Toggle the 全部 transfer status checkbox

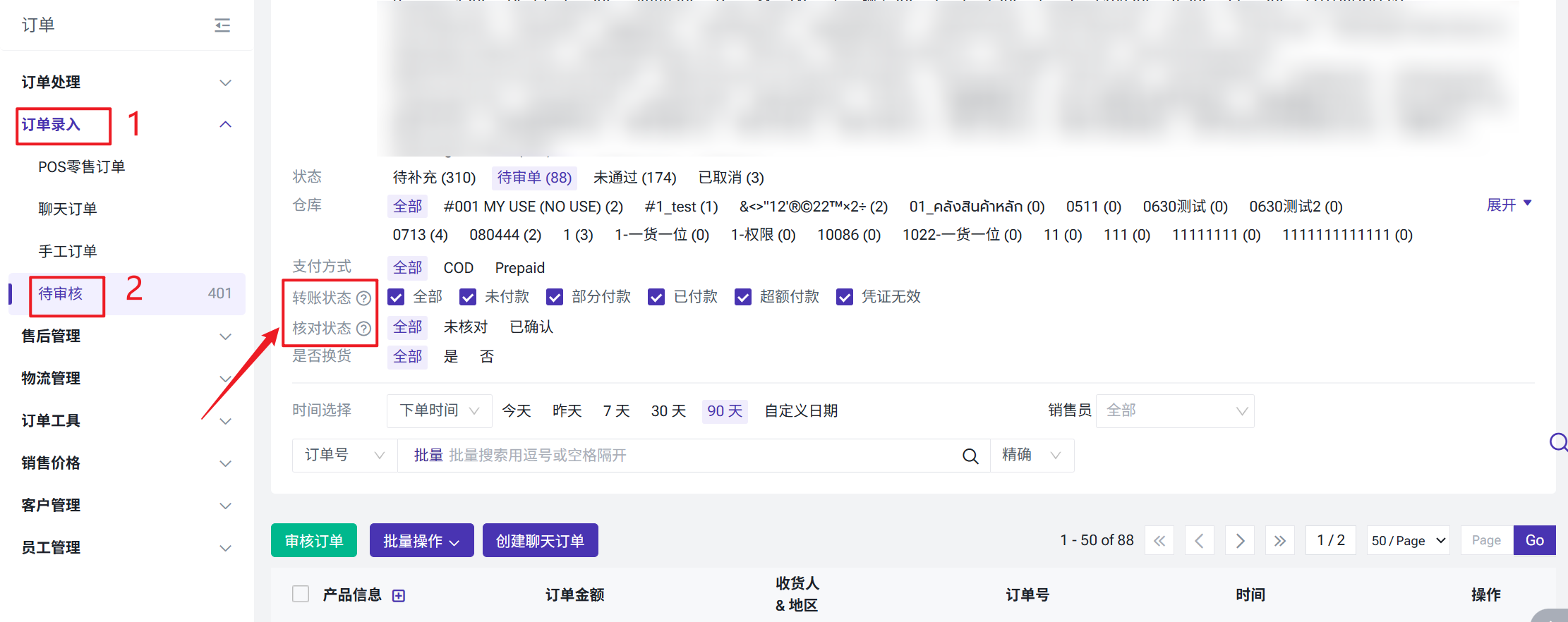click(x=397, y=297)
